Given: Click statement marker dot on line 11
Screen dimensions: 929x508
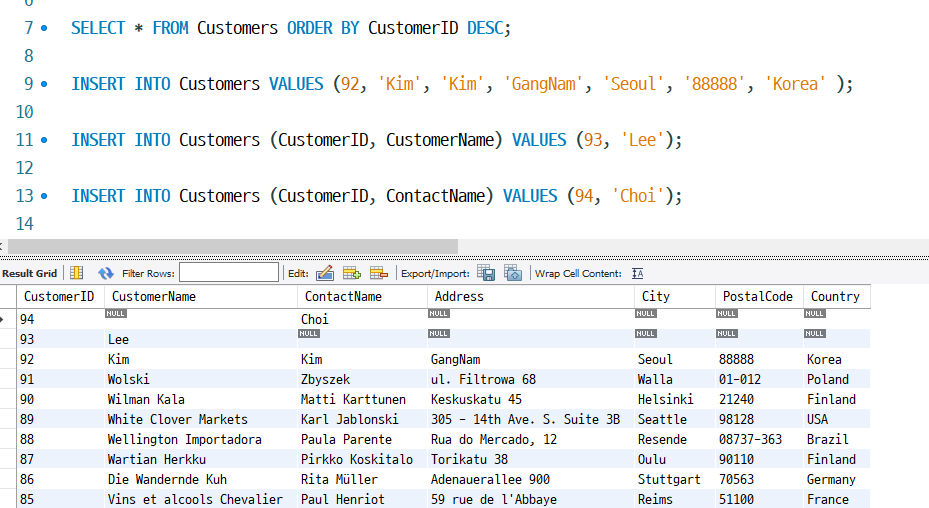Looking at the screenshot, I should pyautogui.click(x=44, y=140).
